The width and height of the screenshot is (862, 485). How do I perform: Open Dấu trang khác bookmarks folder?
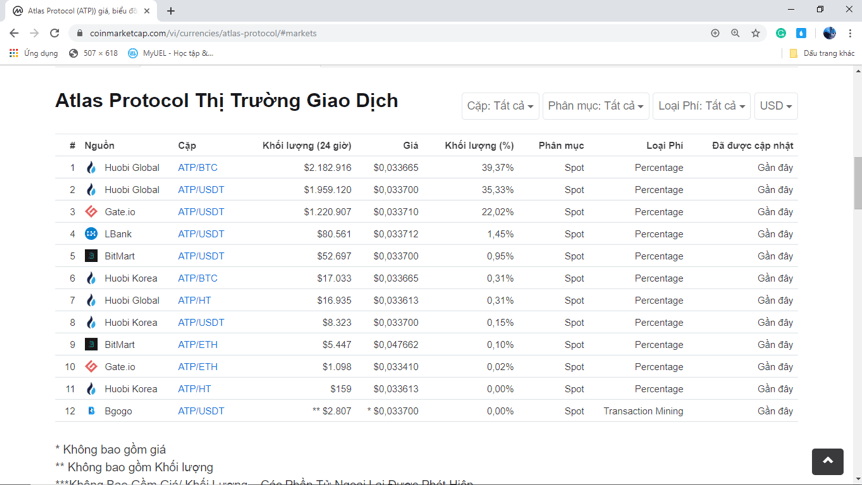click(x=822, y=53)
